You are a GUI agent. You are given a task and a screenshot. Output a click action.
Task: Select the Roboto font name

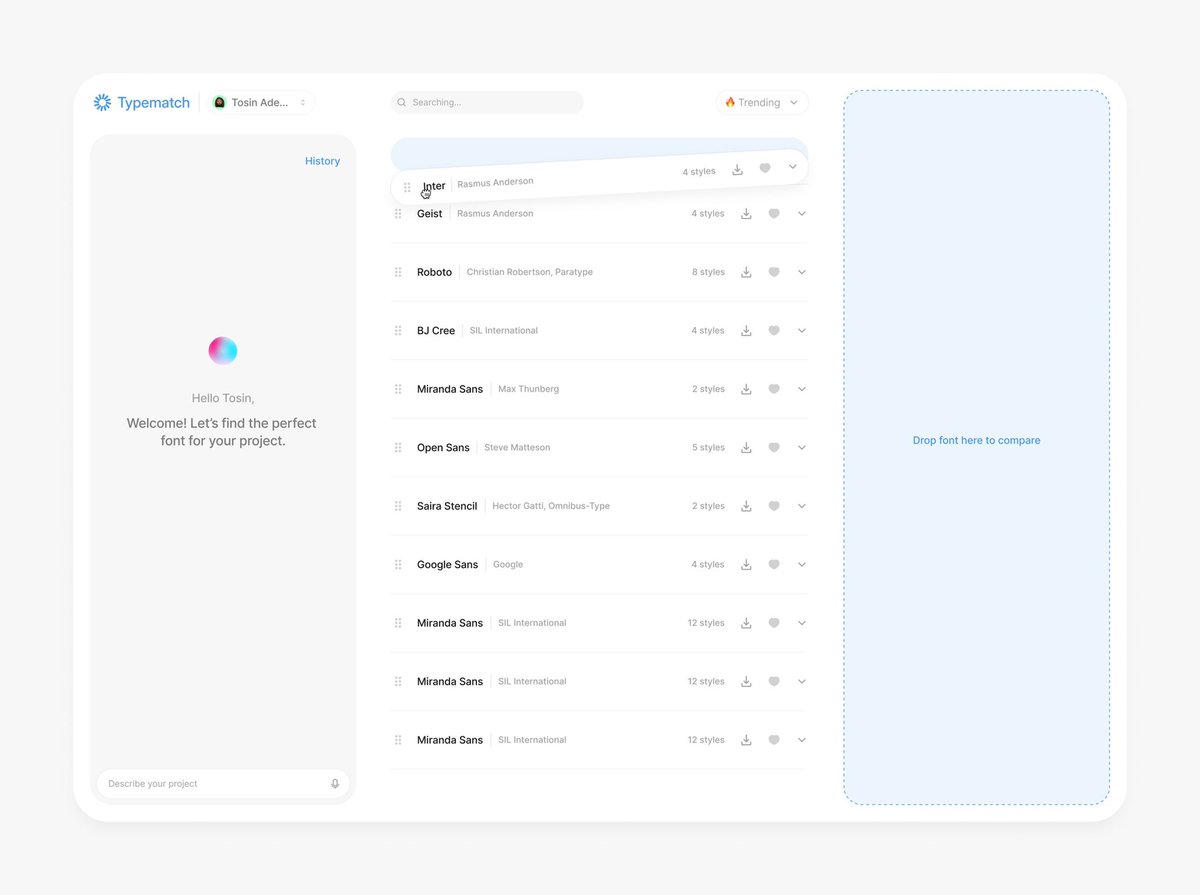(x=435, y=272)
